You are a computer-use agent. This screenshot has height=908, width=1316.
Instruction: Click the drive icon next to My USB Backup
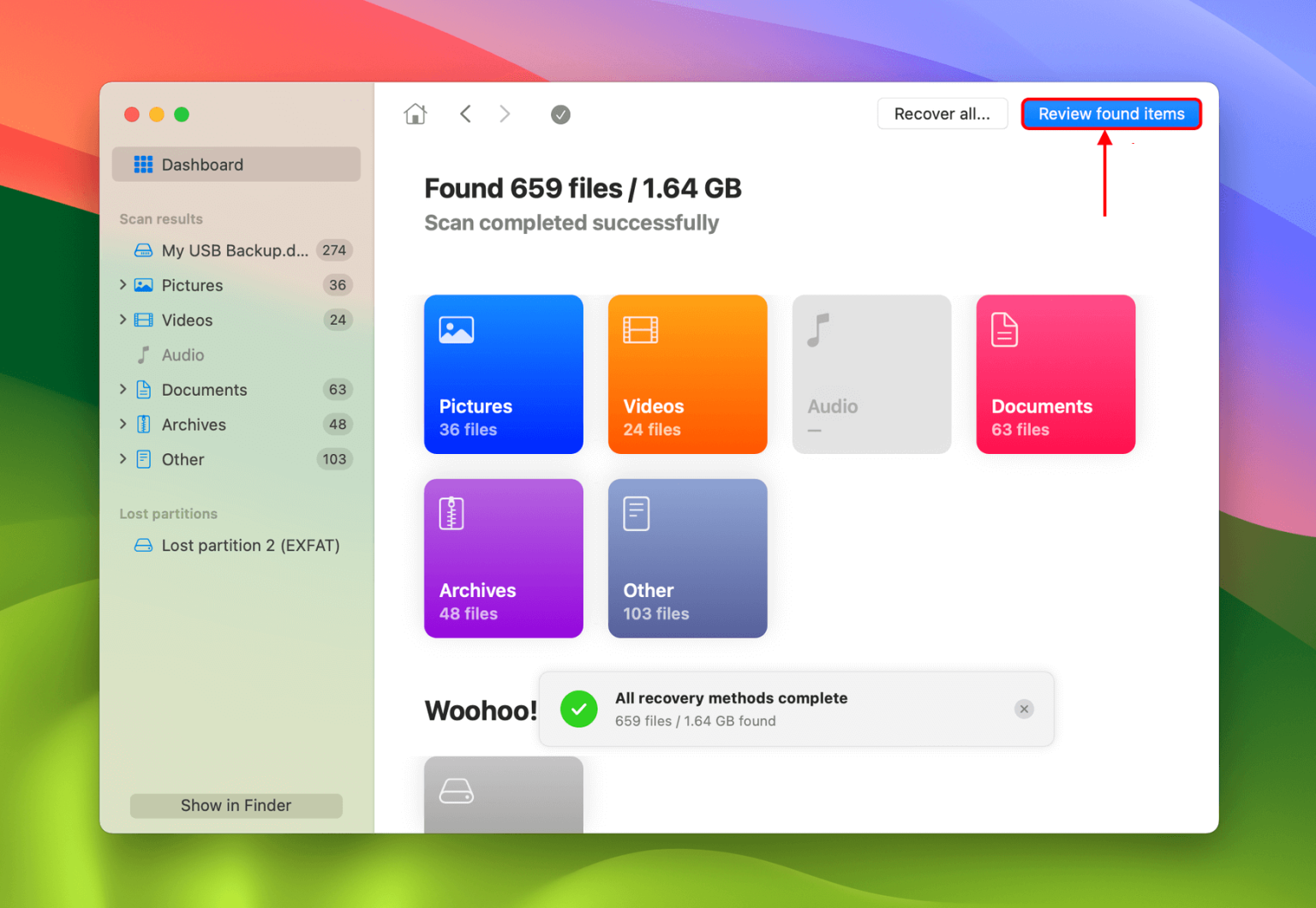pyautogui.click(x=142, y=250)
